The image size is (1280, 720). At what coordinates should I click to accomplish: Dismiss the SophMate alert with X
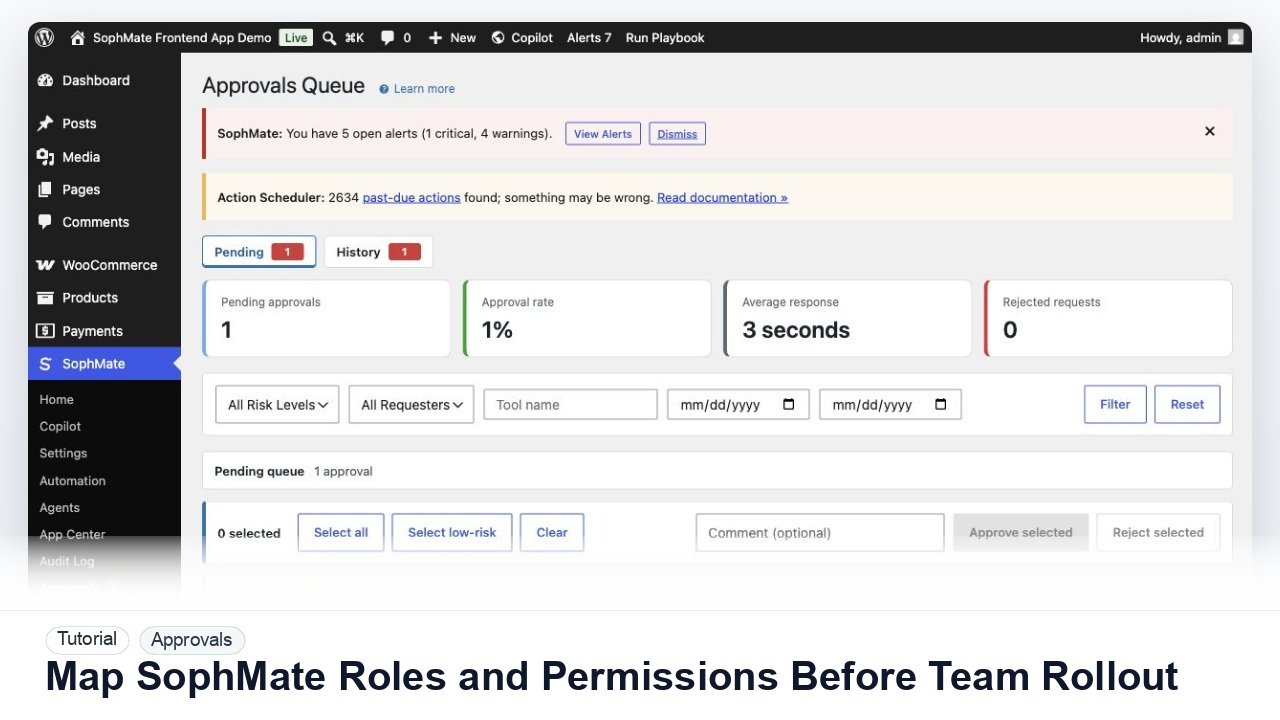point(1210,131)
